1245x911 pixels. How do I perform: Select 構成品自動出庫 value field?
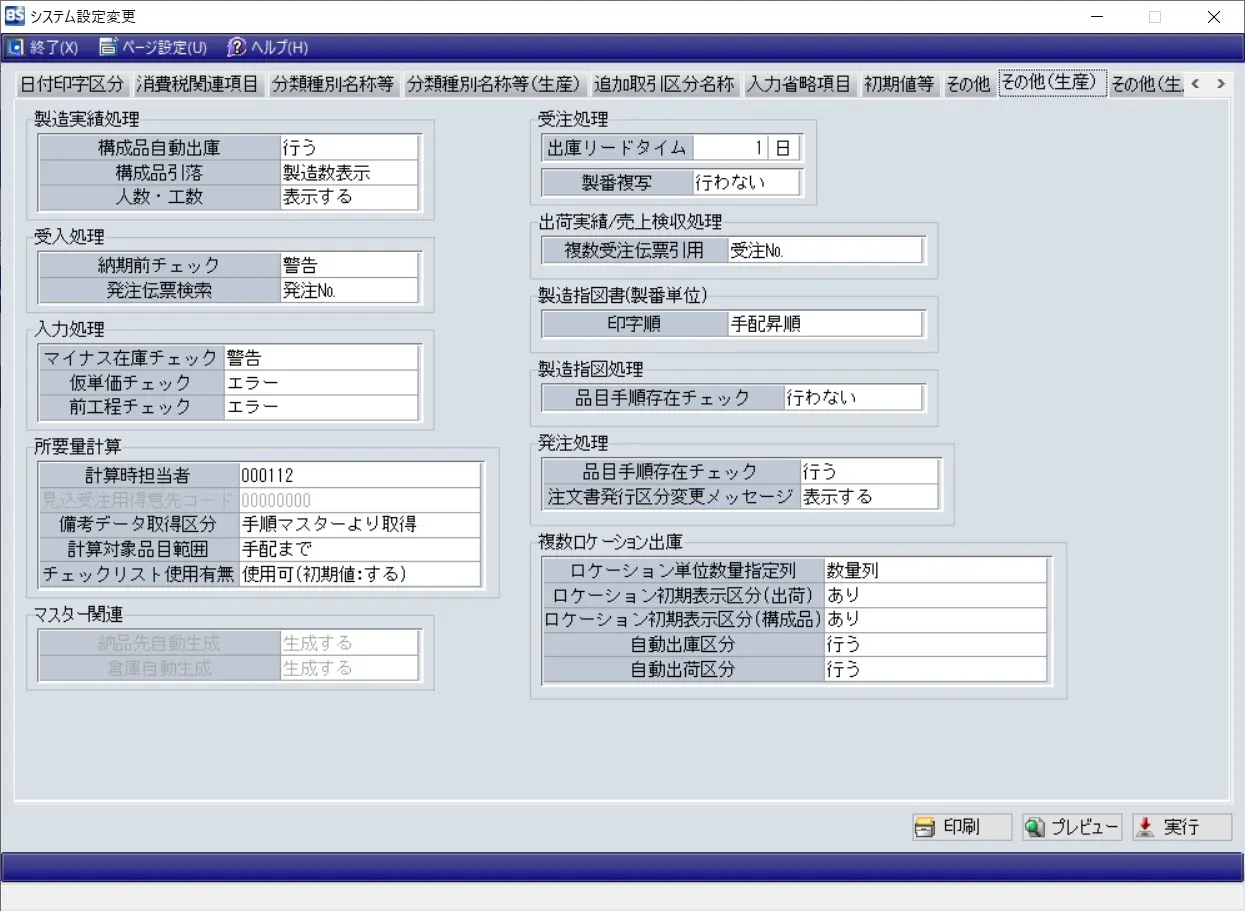[x=348, y=148]
